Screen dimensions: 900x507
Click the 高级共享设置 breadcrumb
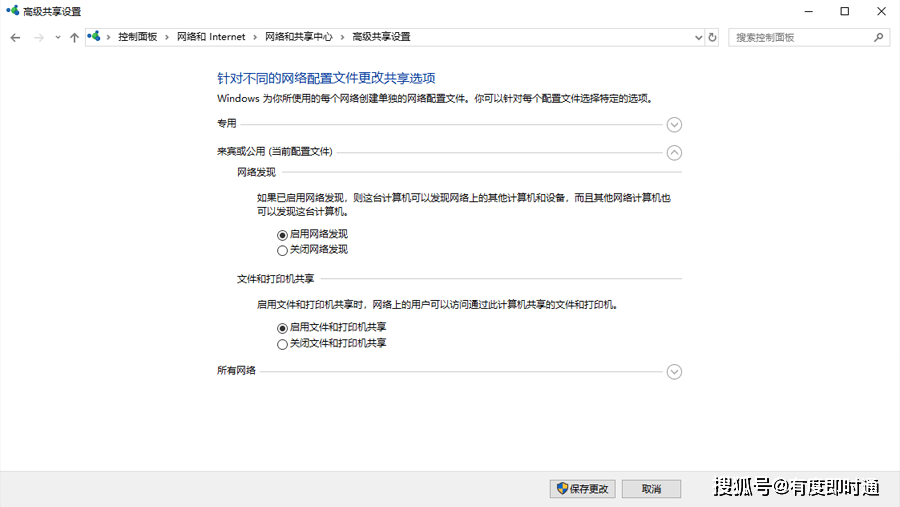click(381, 37)
